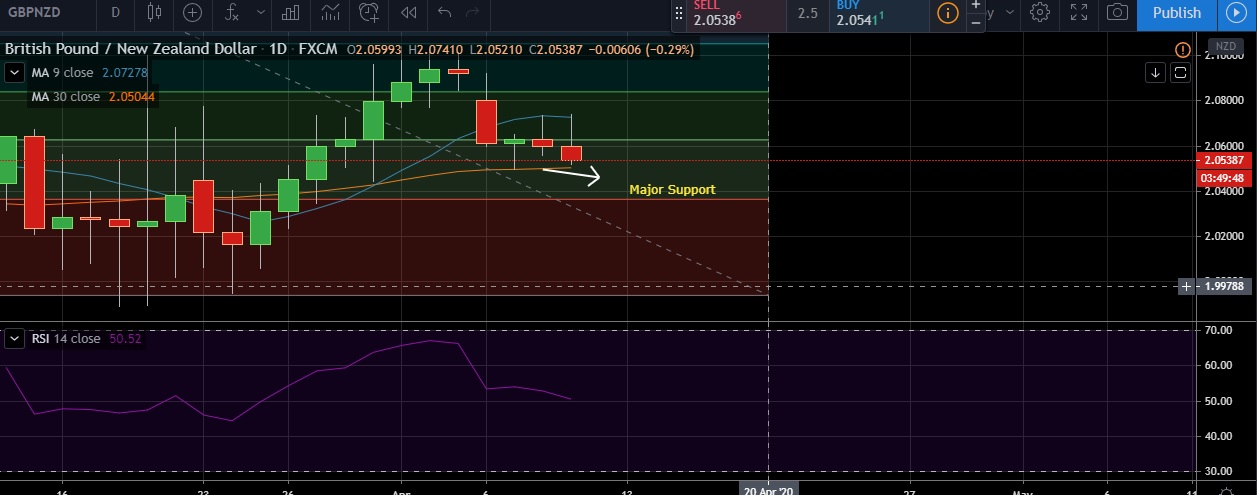Screen dimensions: 1257x495
Task: Open chart settings gear icon
Action: (1040, 13)
